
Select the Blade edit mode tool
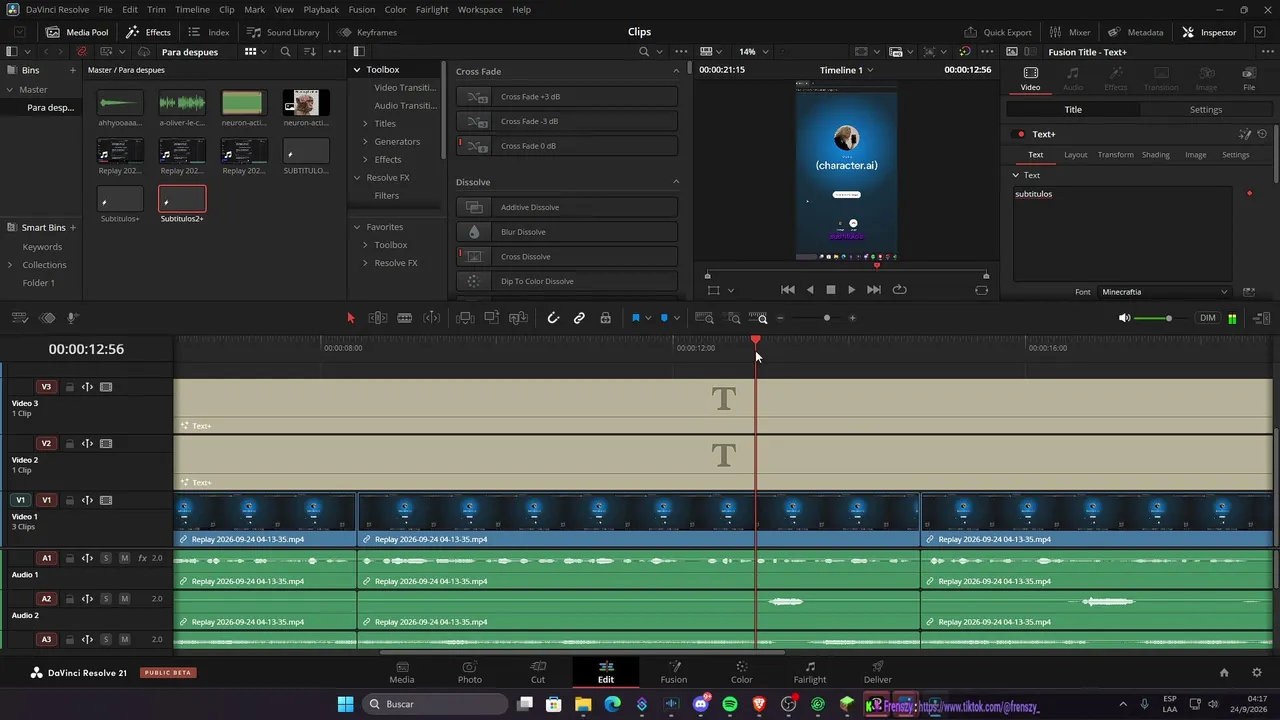[404, 318]
